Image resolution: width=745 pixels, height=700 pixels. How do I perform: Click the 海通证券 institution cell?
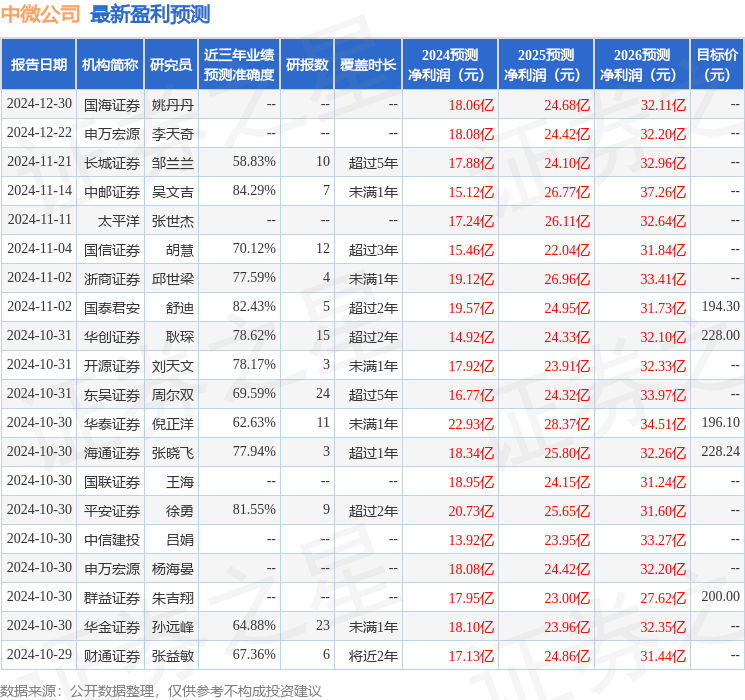click(x=112, y=453)
